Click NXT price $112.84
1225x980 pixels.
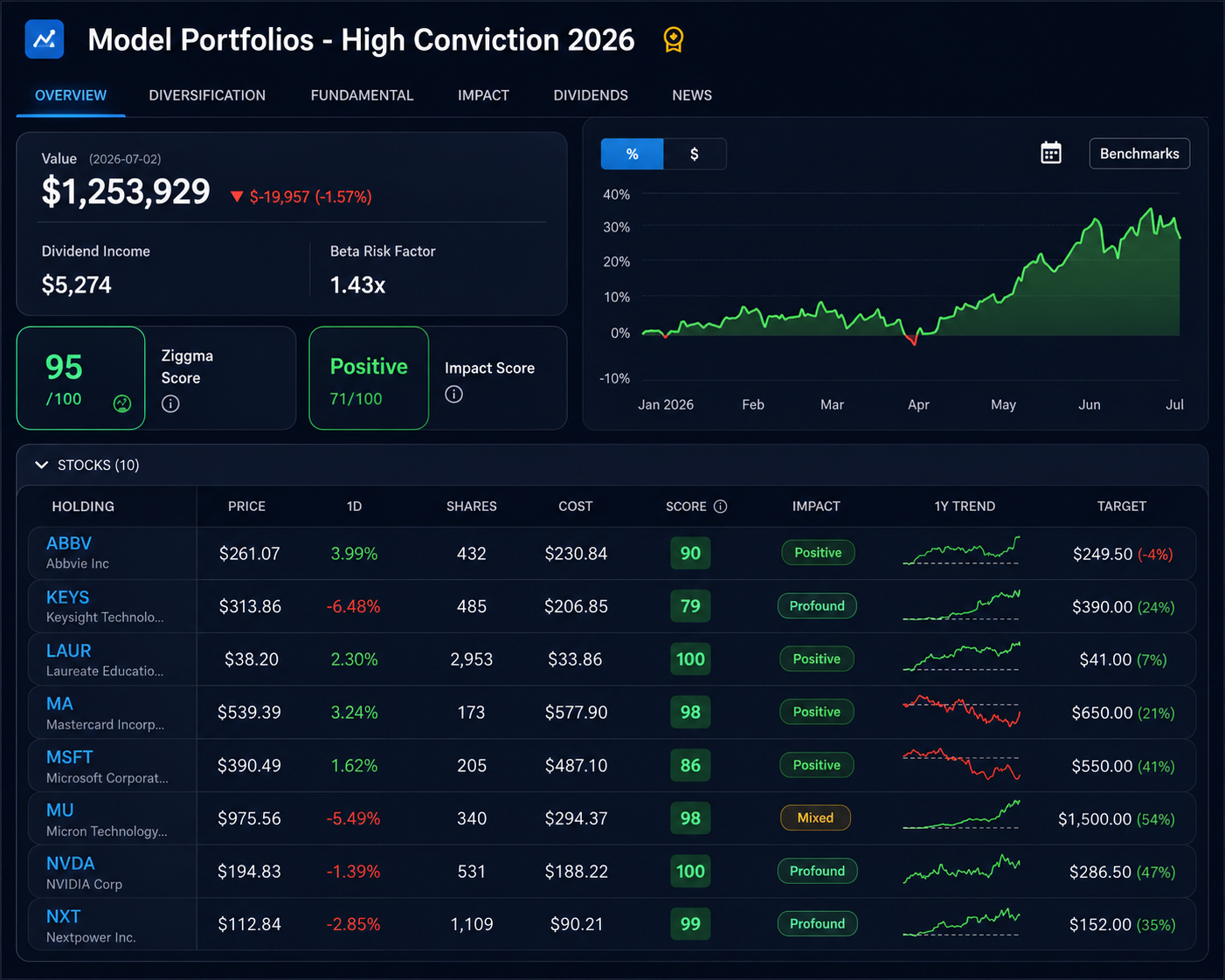(x=249, y=925)
